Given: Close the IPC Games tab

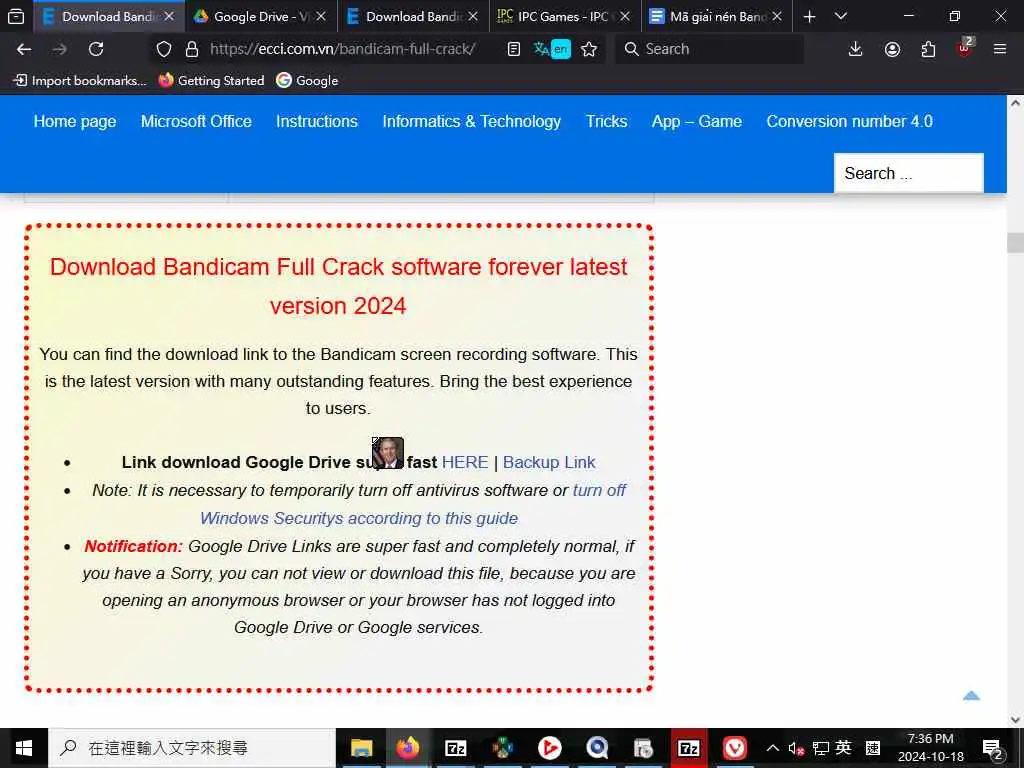Looking at the screenshot, I should click(x=625, y=16).
